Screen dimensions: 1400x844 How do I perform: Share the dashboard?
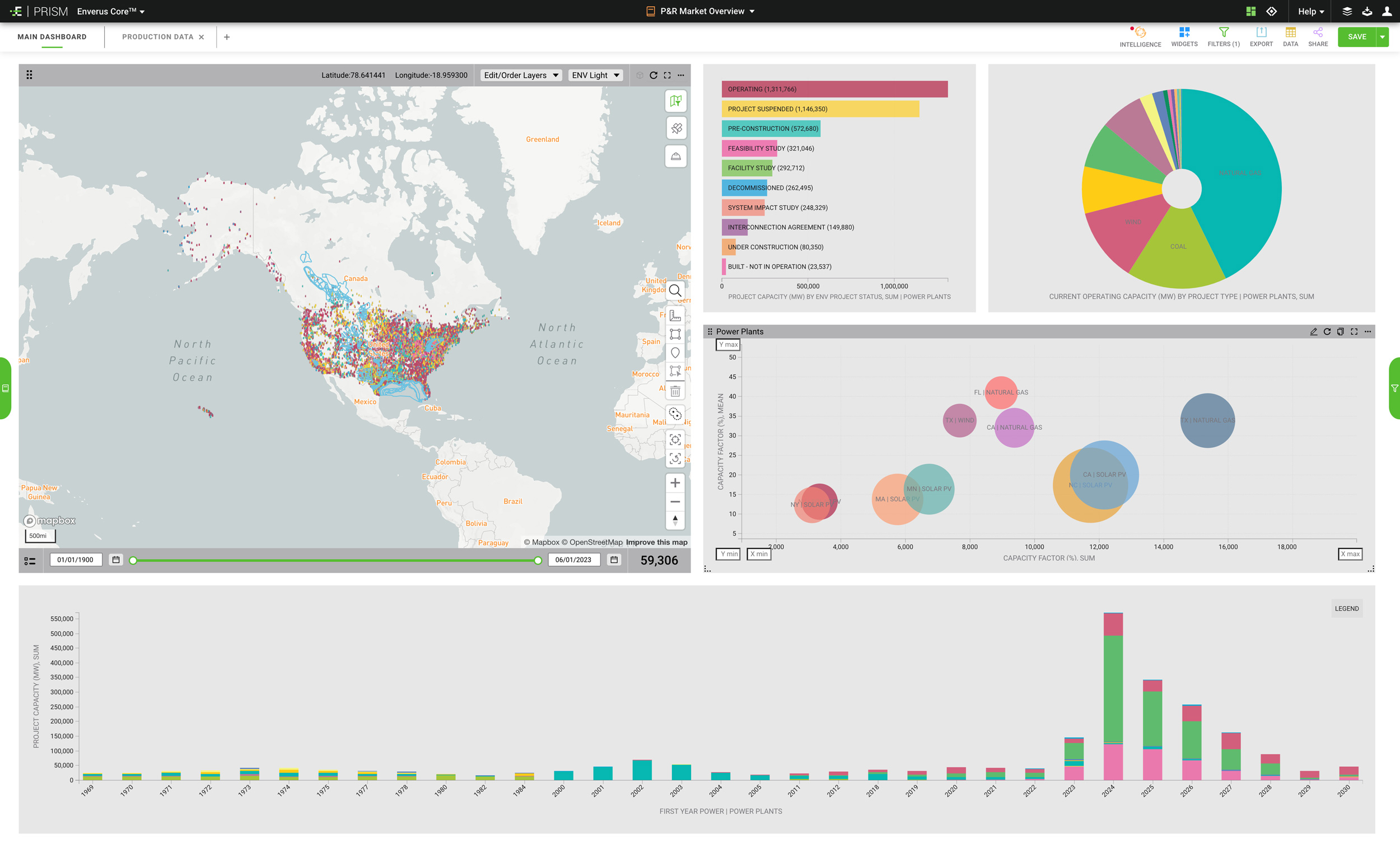coord(1318,37)
